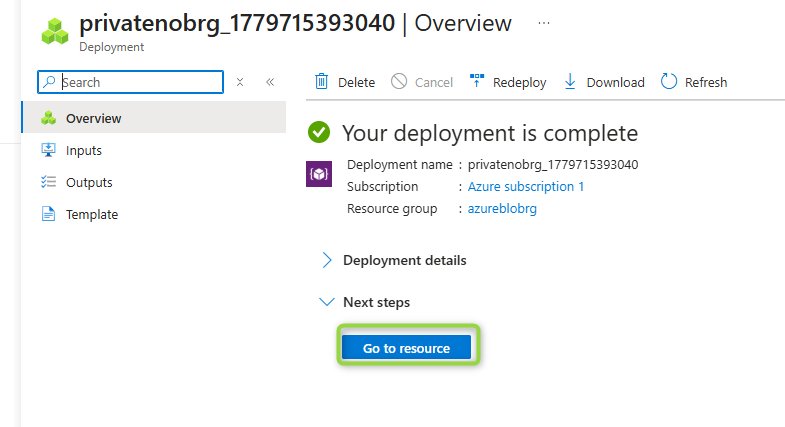This screenshot has height=427, width=785.
Task: Click the Deployment details heading text
Action: pos(405,260)
